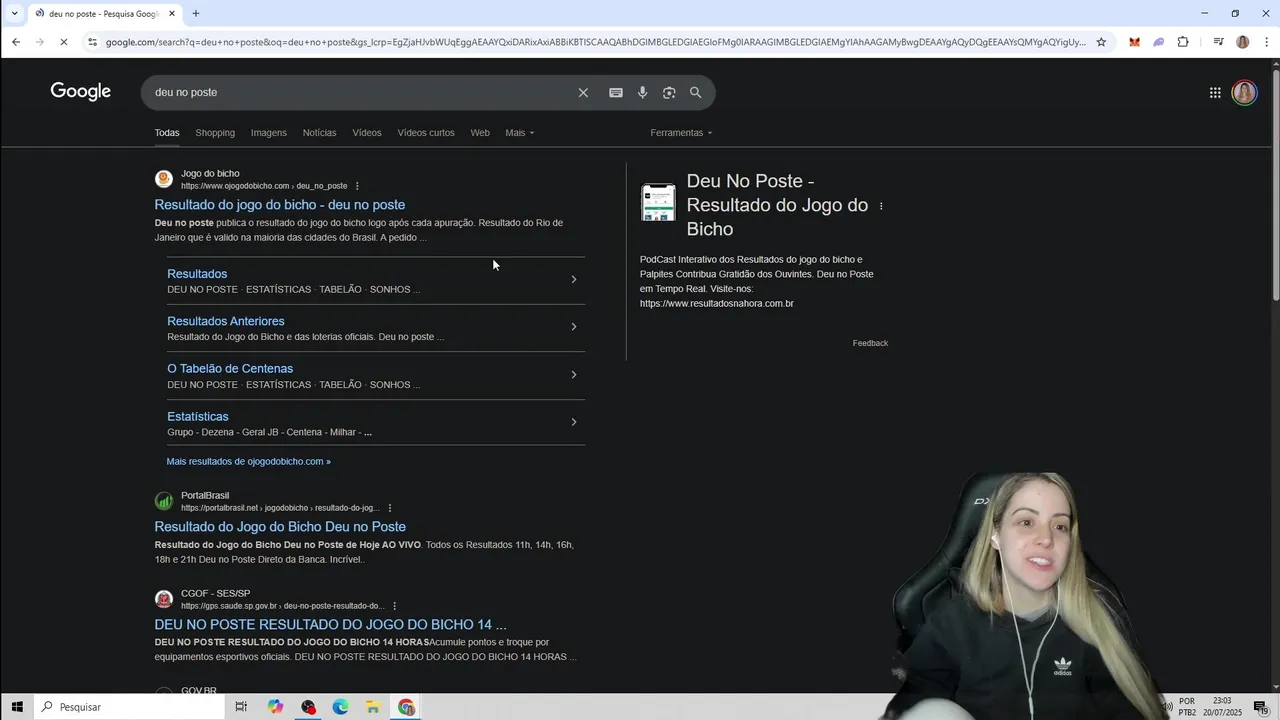
Task: Open the media control toolbar icon
Action: (1218, 42)
